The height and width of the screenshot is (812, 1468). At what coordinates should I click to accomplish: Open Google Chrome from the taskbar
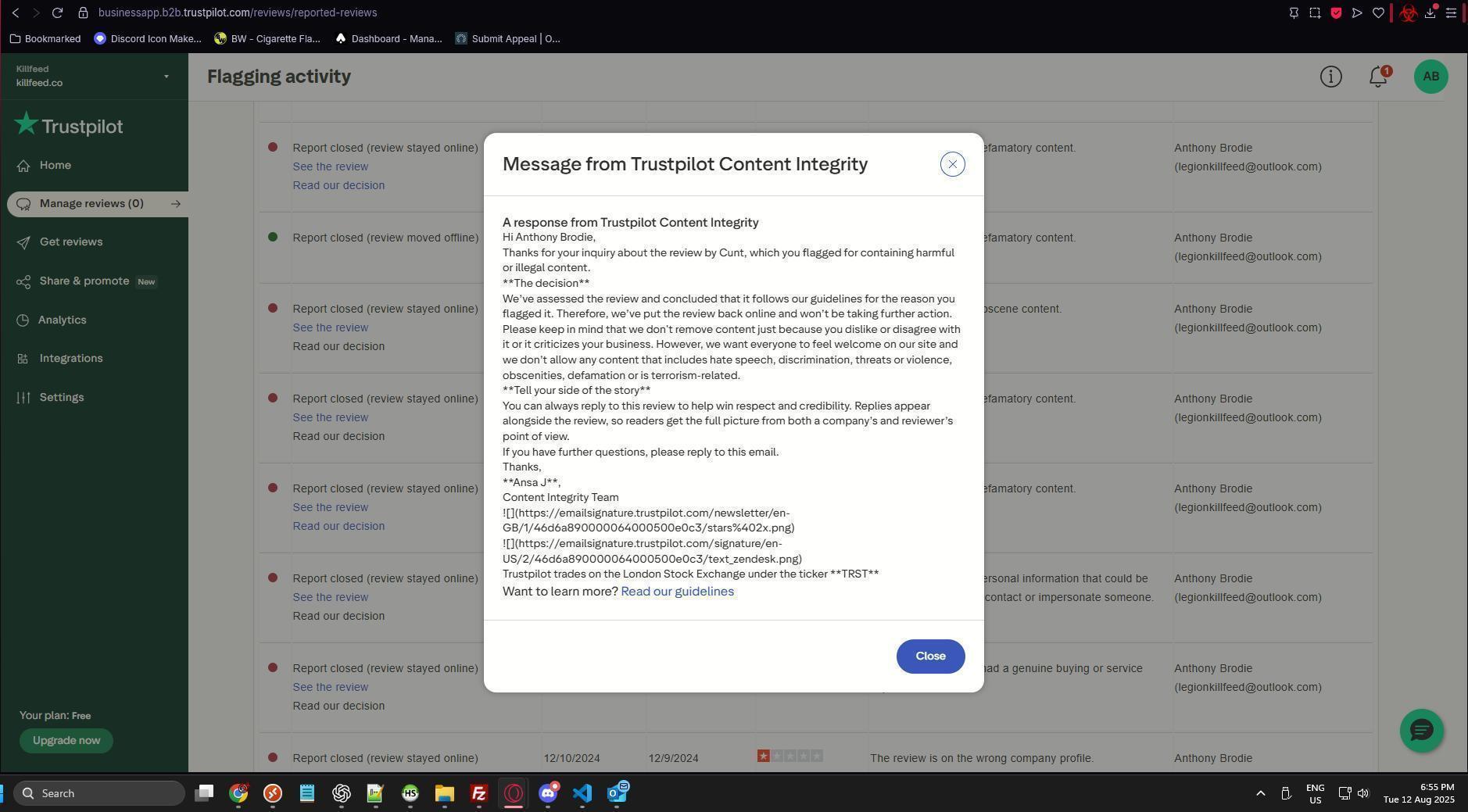pyautogui.click(x=238, y=793)
